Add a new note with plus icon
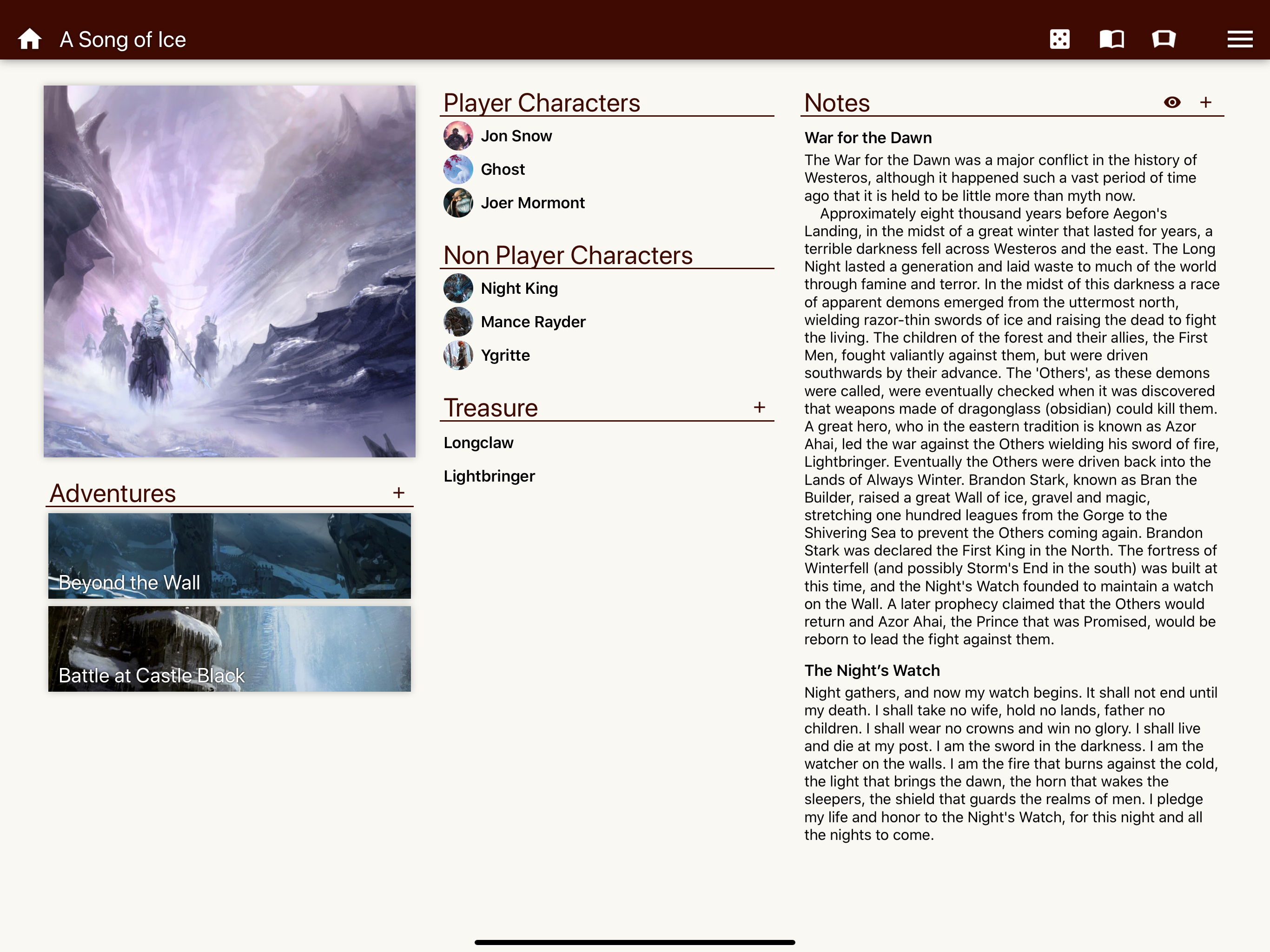Screen dimensions: 1270x952 tap(1205, 102)
